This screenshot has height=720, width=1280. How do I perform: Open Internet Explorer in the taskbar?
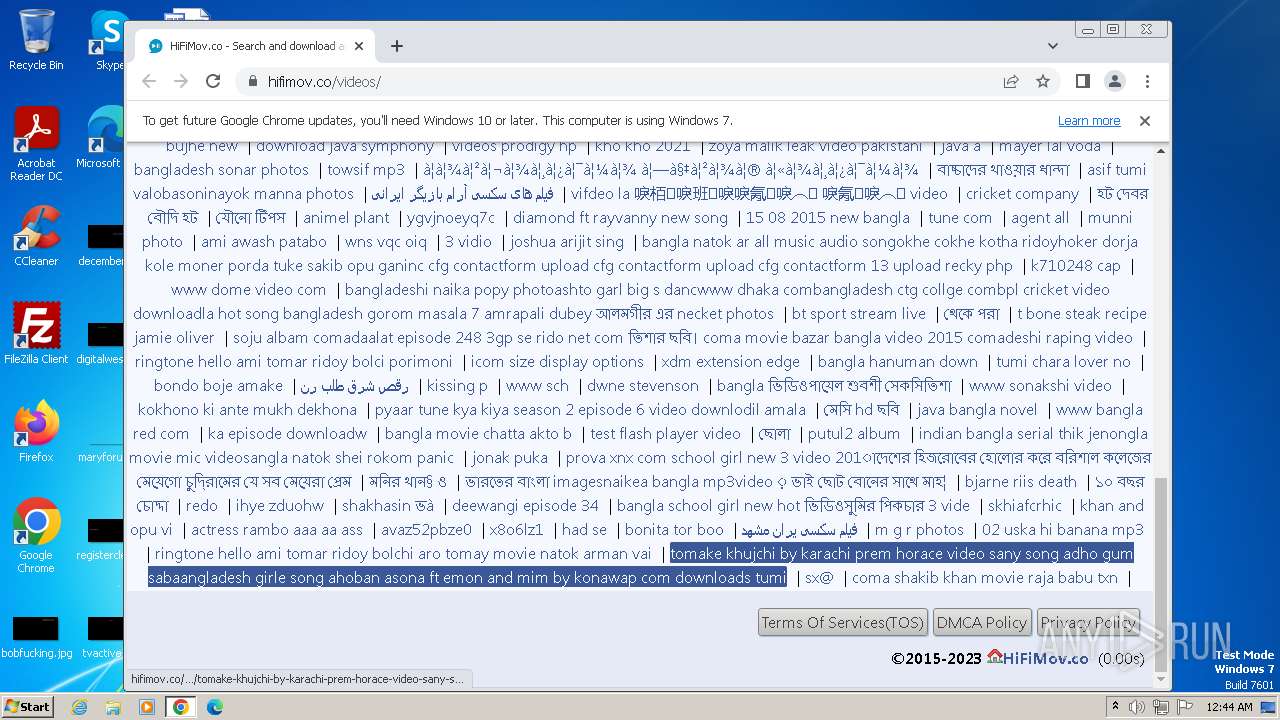[79, 707]
